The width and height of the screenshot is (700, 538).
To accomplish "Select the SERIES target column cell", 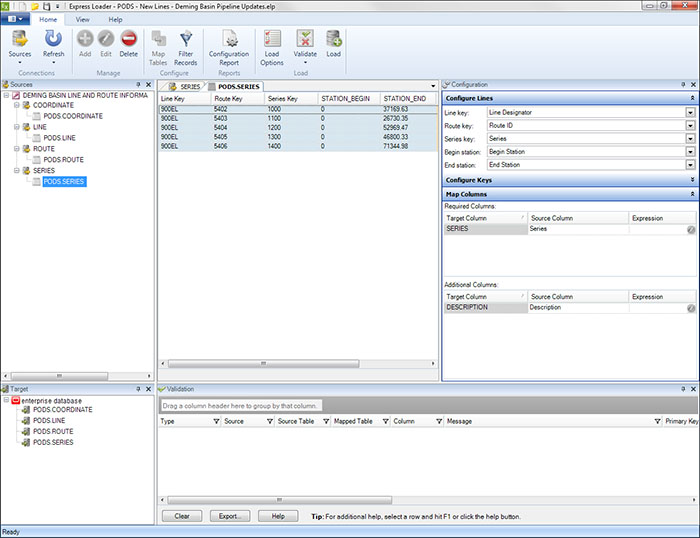I will (x=485, y=229).
